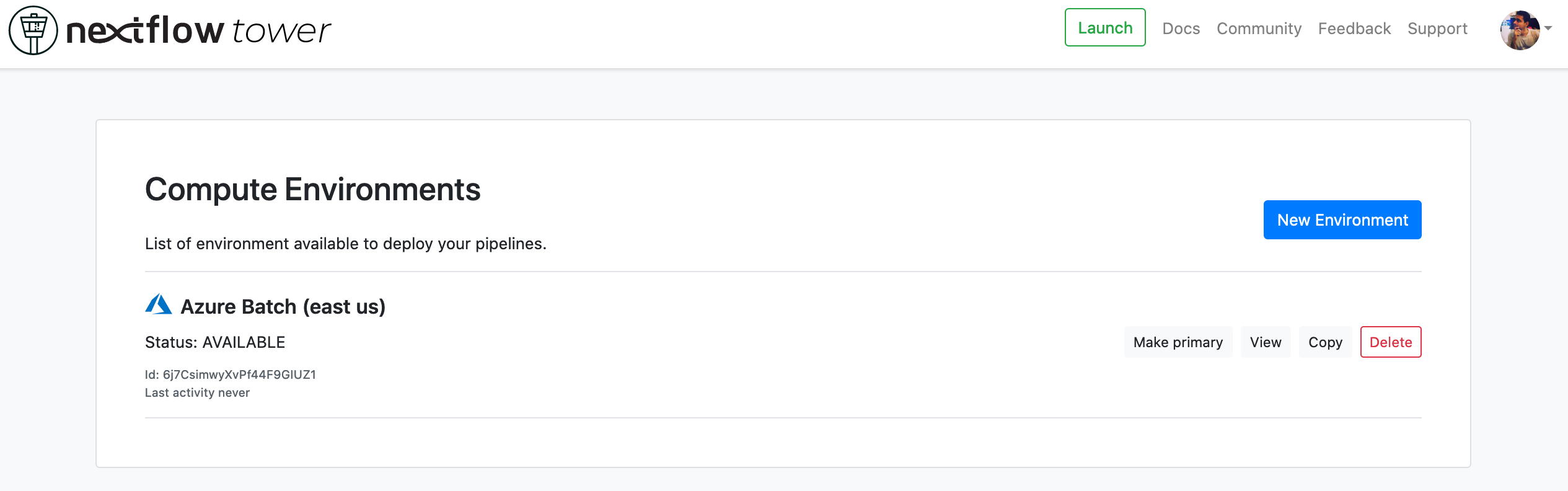The image size is (1568, 491).
Task: Click the Last activity never text
Action: pos(197,392)
